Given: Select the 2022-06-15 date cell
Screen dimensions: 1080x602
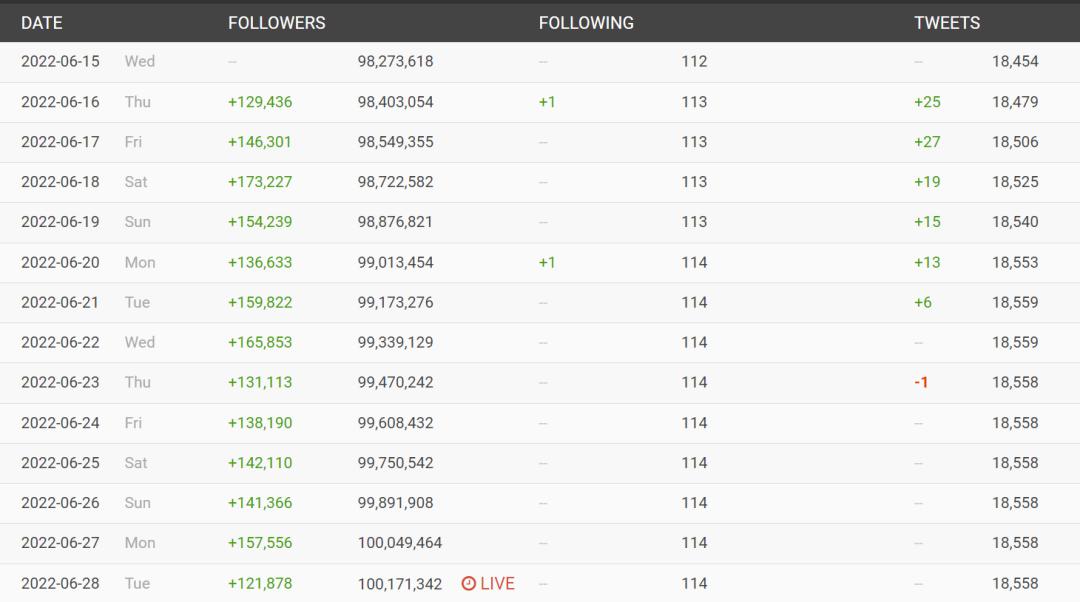Looking at the screenshot, I should [60, 61].
